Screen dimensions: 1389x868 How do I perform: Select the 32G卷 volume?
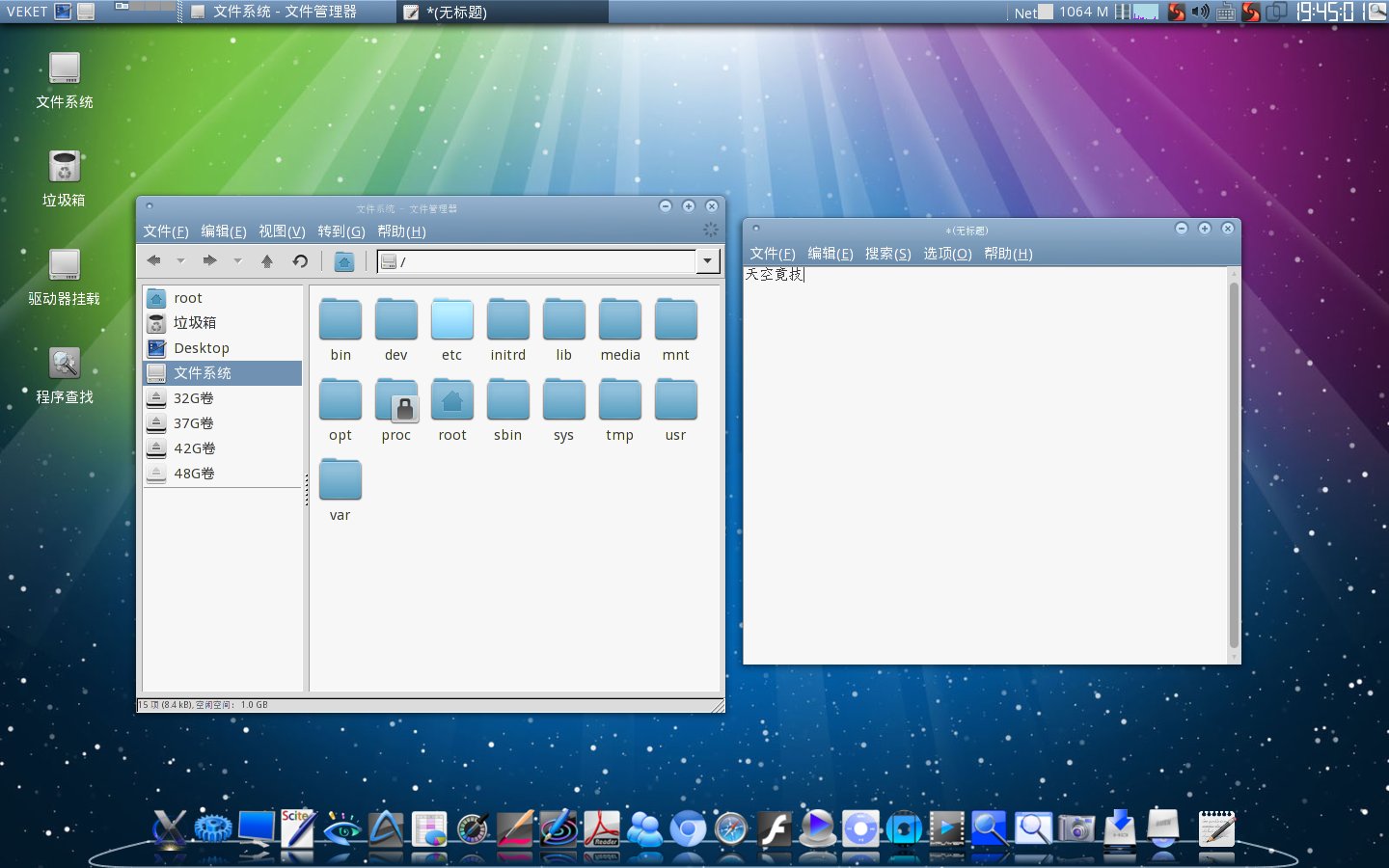[x=223, y=398]
